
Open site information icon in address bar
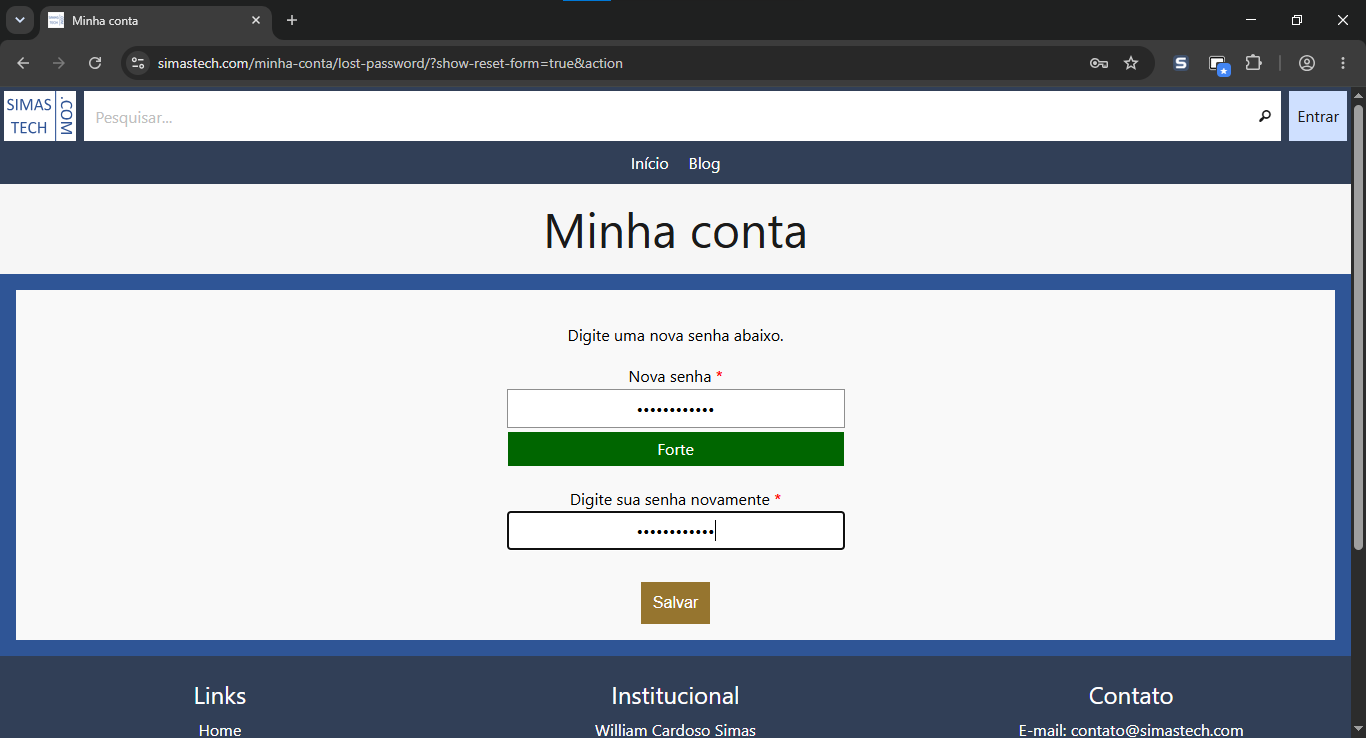139,63
